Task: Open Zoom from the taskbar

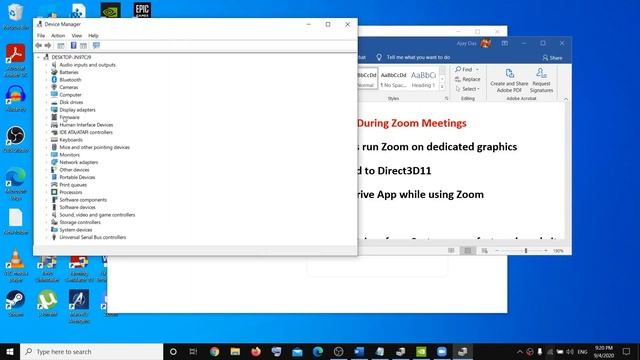Action: (x=442, y=351)
